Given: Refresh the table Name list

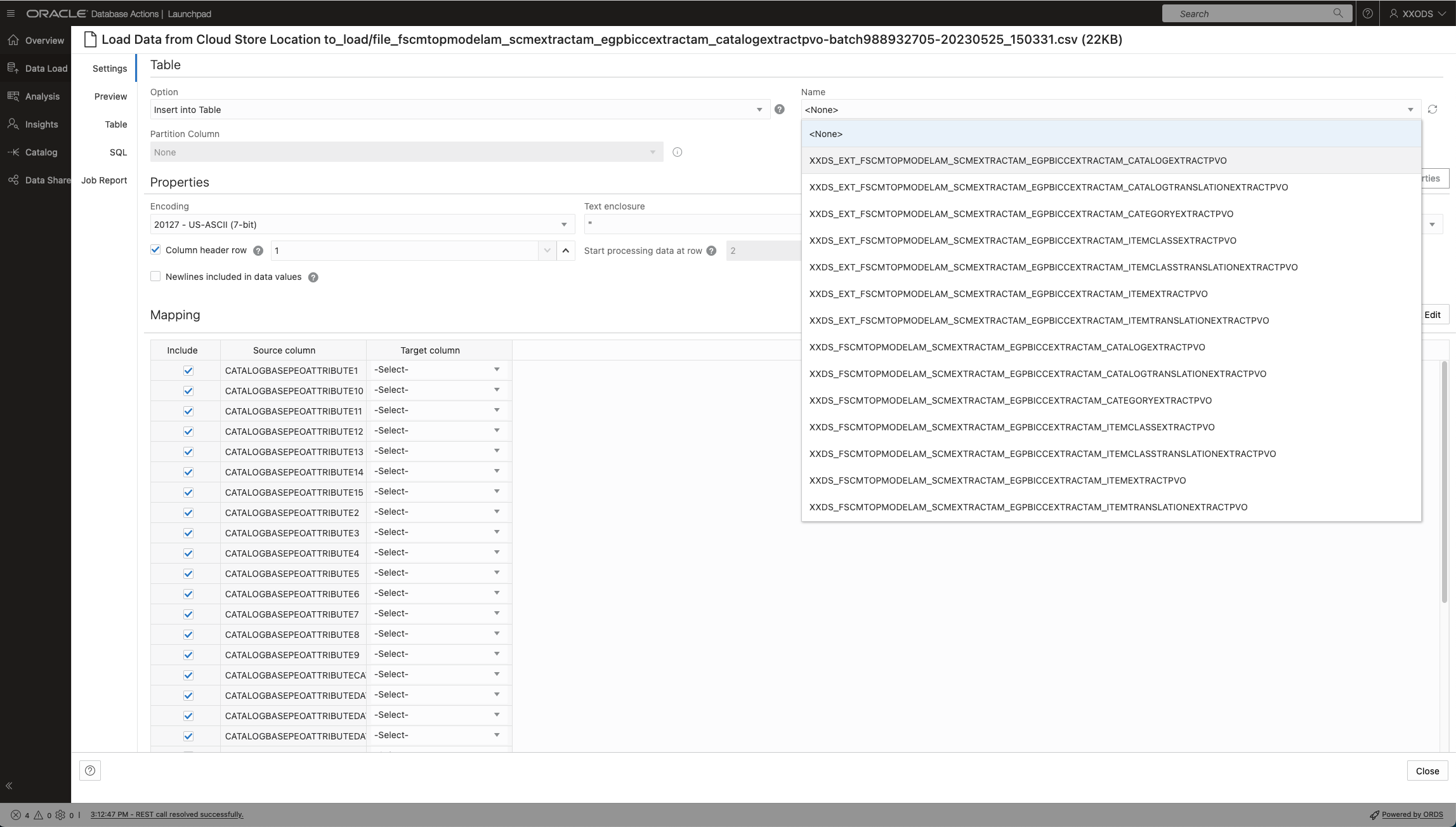Looking at the screenshot, I should tap(1433, 109).
